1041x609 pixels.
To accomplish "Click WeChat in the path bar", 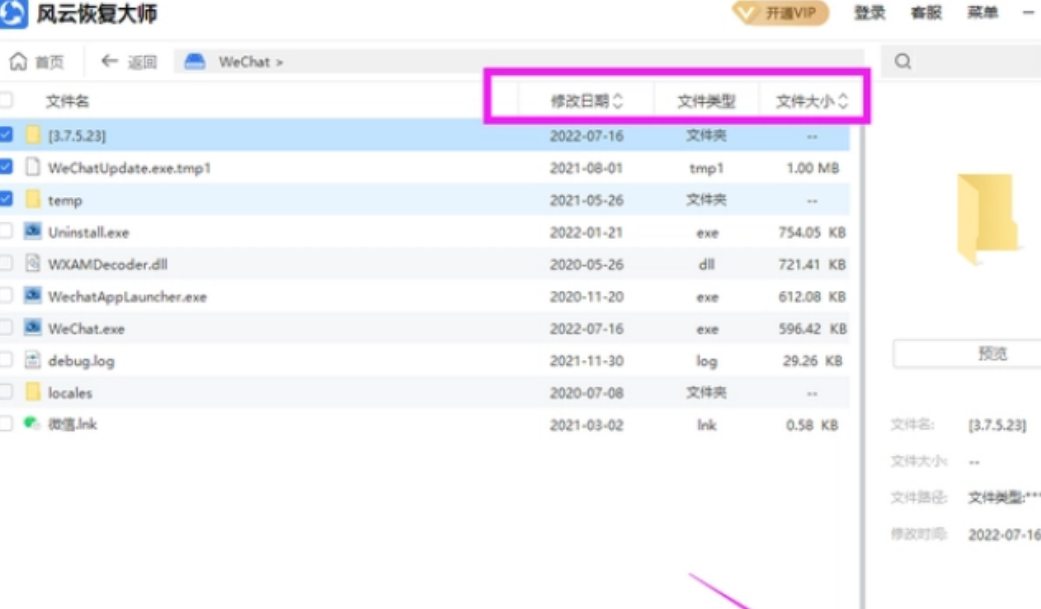I will 244,62.
